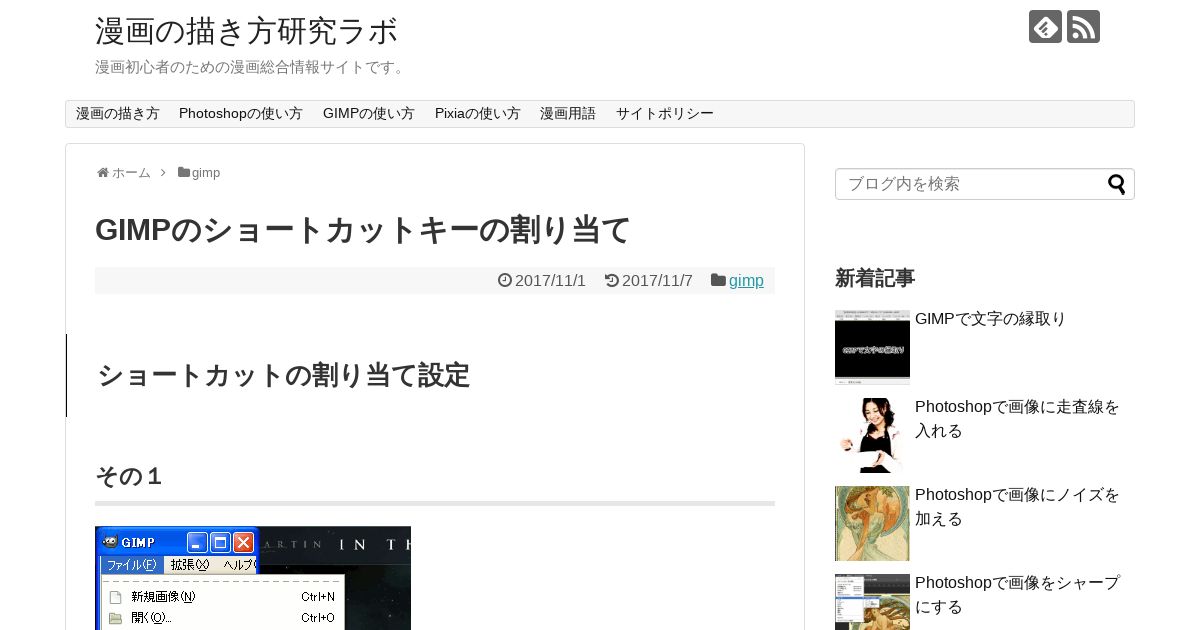Click the clock icon next to 2017/11/1
Viewport: 1200px width, 630px height.
coord(505,281)
